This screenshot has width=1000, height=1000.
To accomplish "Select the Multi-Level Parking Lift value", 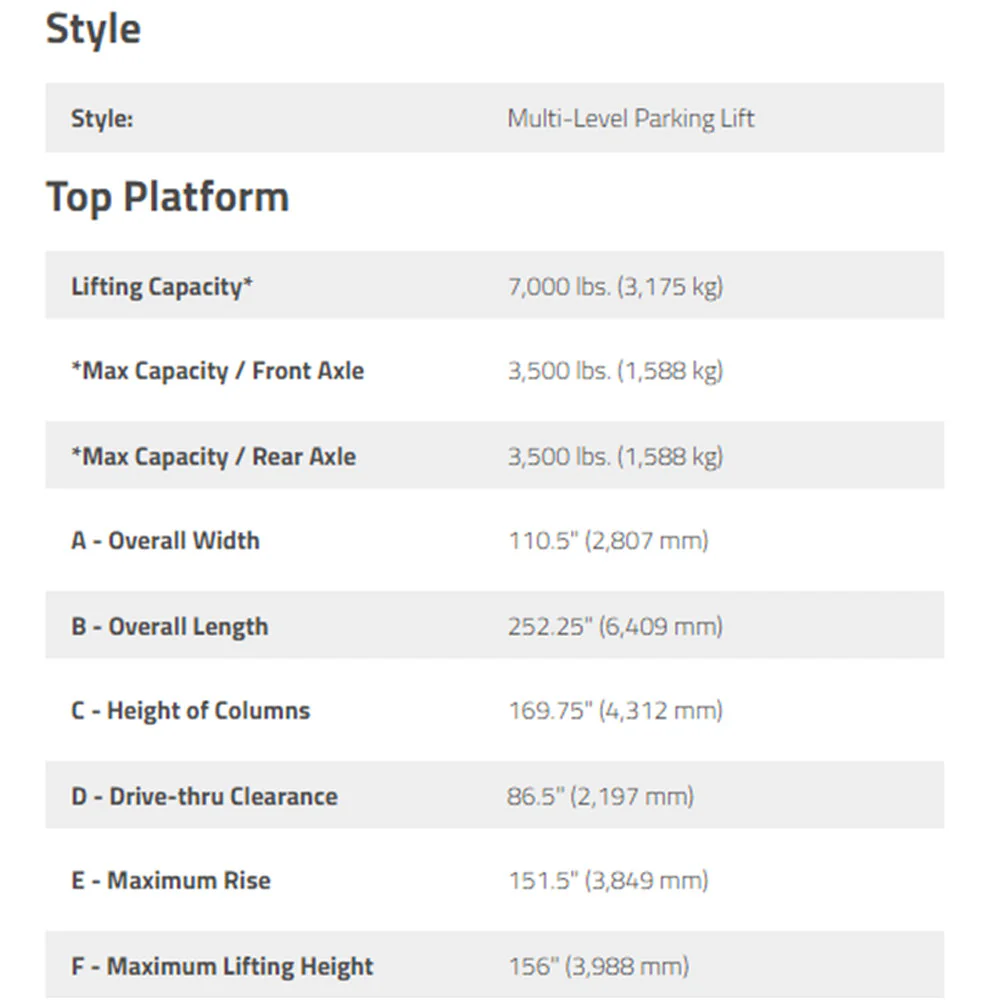I will (x=631, y=119).
